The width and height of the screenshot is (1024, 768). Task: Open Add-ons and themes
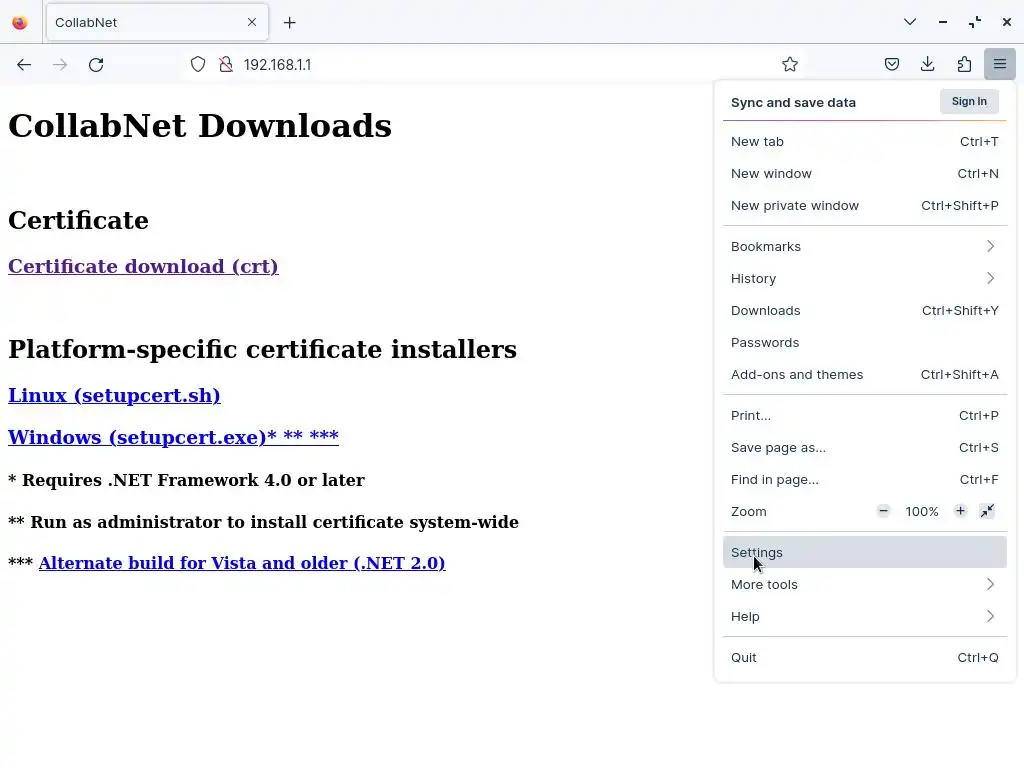pos(865,375)
